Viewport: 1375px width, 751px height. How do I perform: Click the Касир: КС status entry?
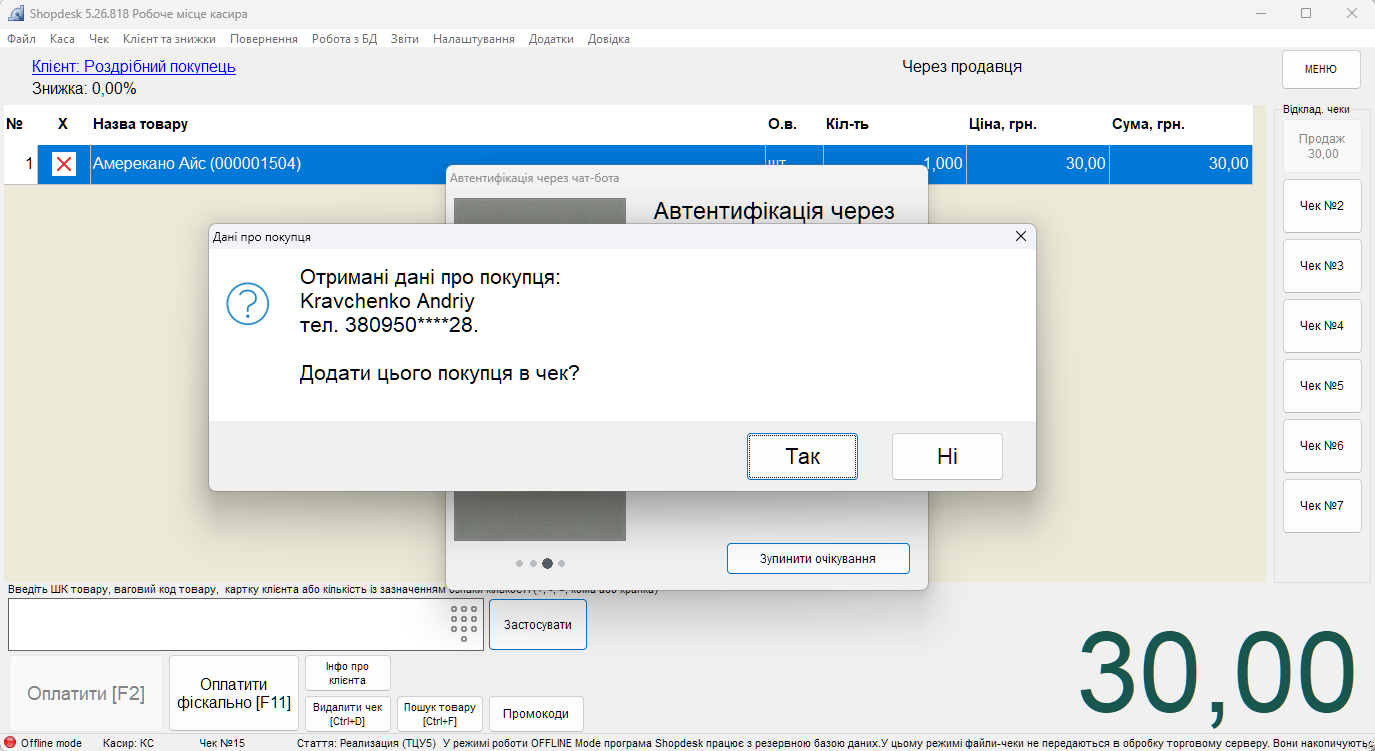(128, 743)
